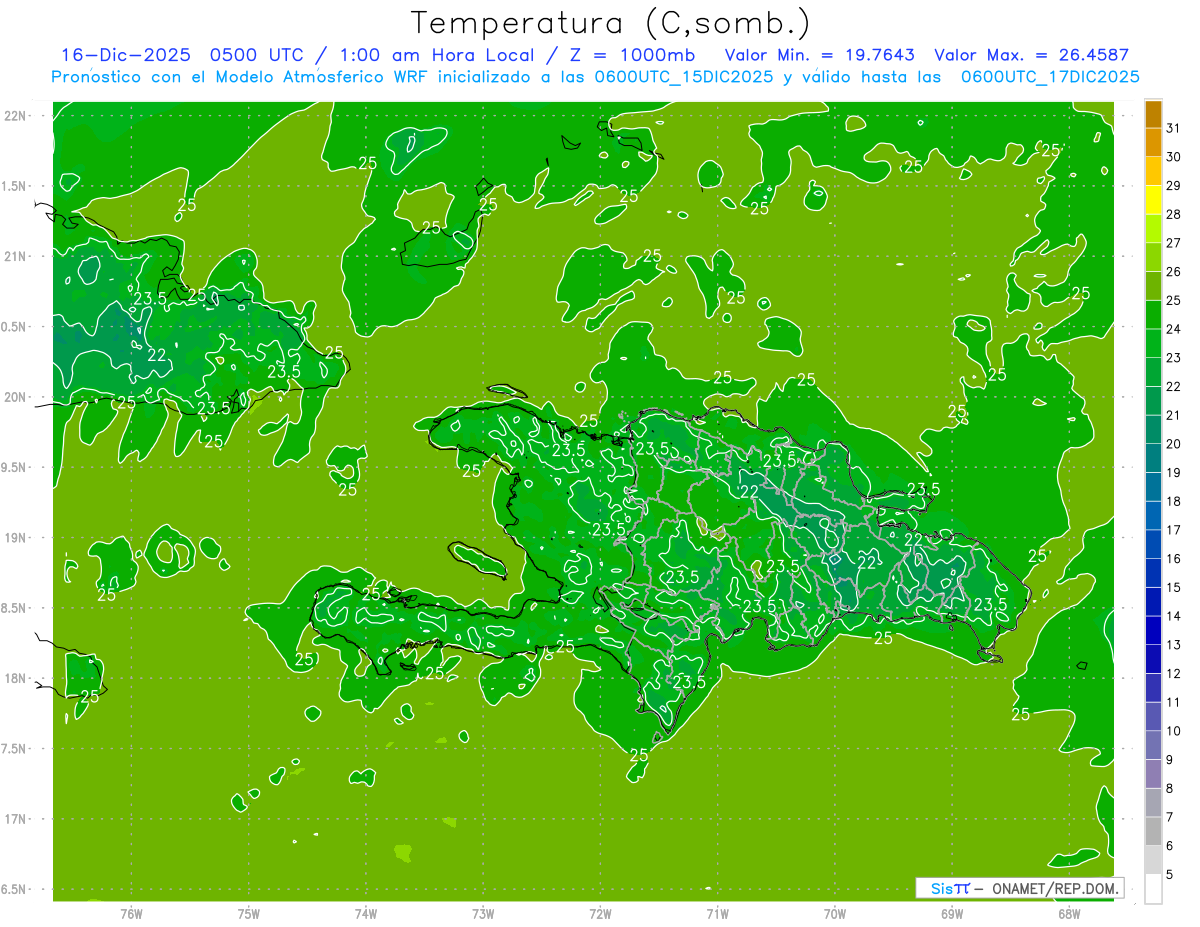The height and width of the screenshot is (927, 1200).
Task: Click the 73W longitude axis label
Action: click(483, 914)
